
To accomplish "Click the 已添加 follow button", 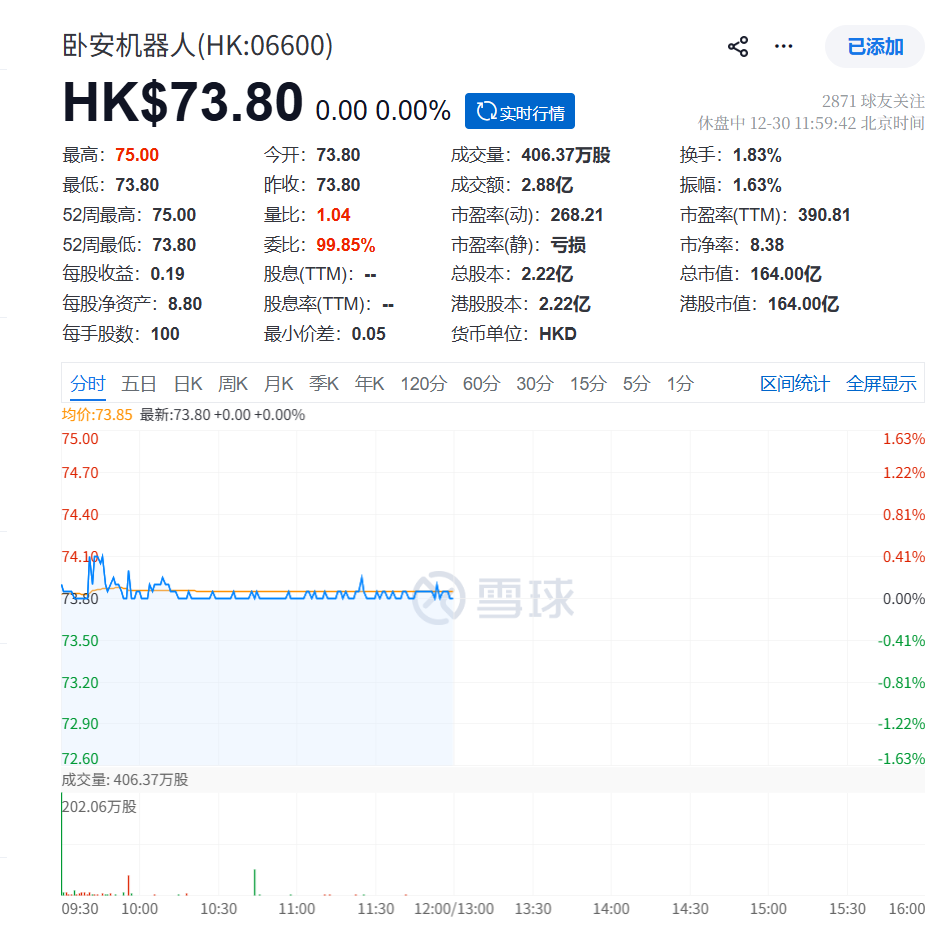I will point(874,47).
